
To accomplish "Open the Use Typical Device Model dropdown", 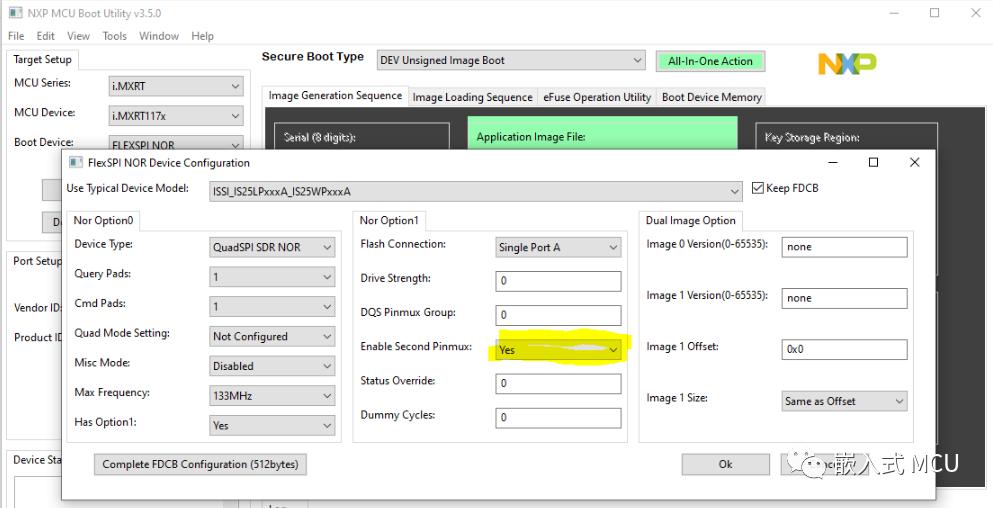I will tap(475, 191).
